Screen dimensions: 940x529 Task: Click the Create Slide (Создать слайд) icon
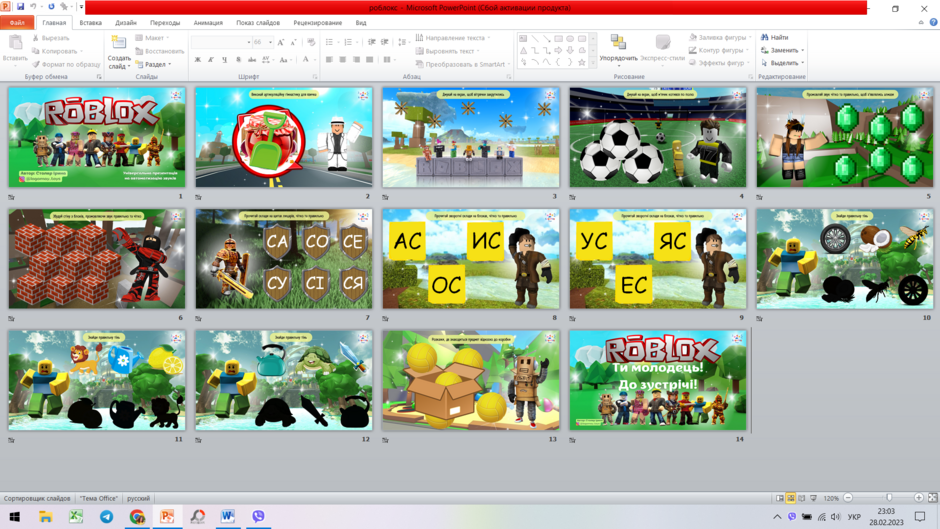(119, 43)
